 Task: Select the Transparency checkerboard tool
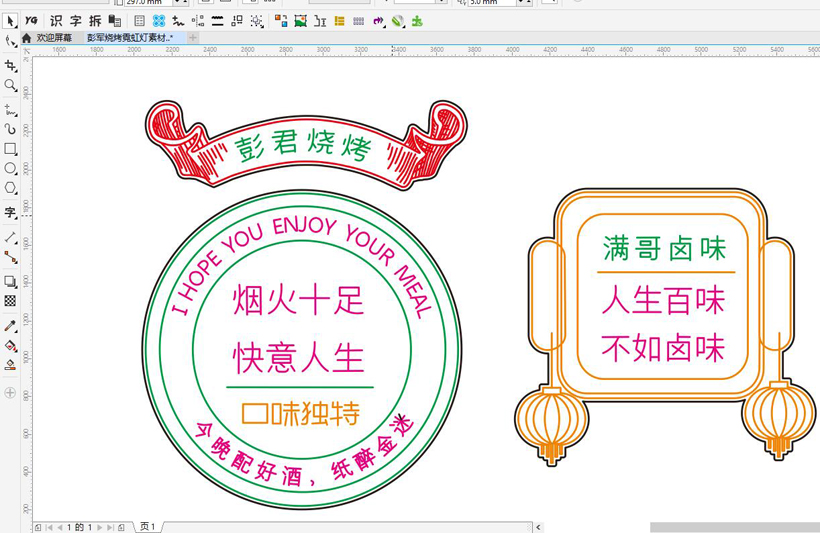point(10,301)
